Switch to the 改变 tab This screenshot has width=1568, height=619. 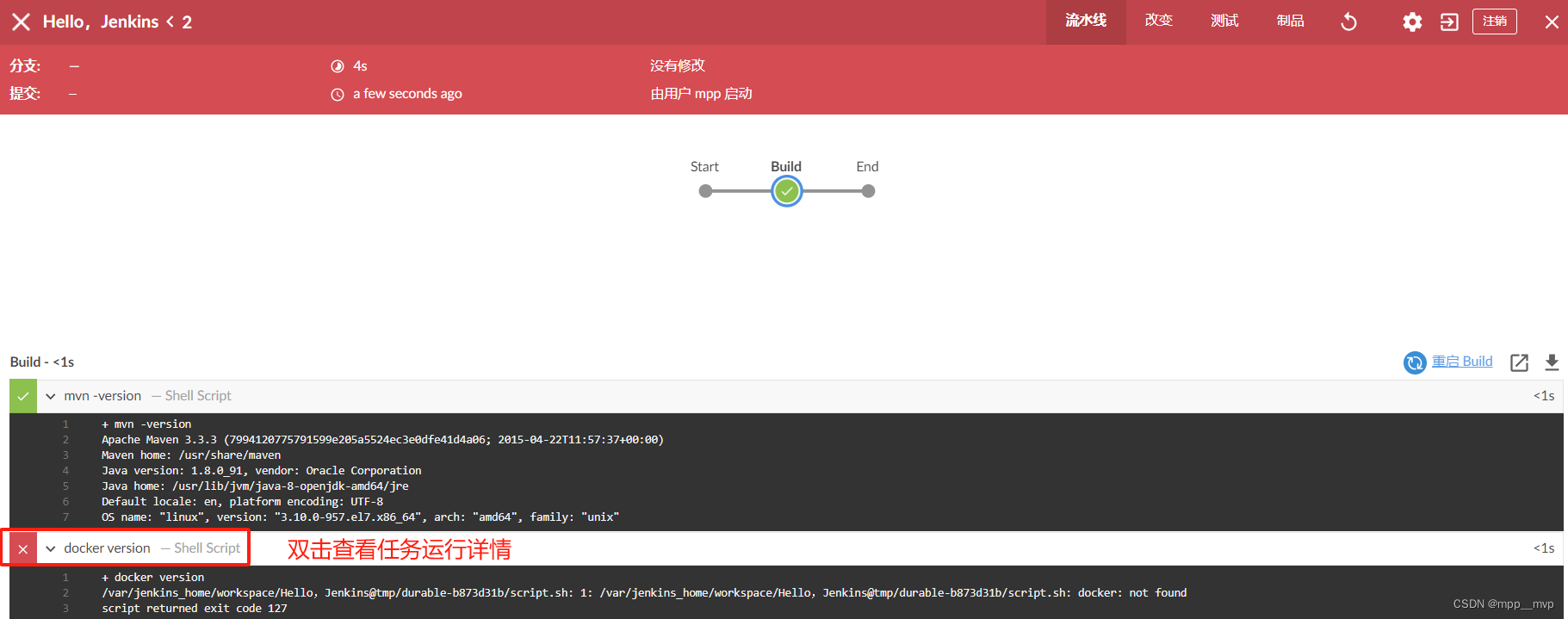tap(1158, 21)
